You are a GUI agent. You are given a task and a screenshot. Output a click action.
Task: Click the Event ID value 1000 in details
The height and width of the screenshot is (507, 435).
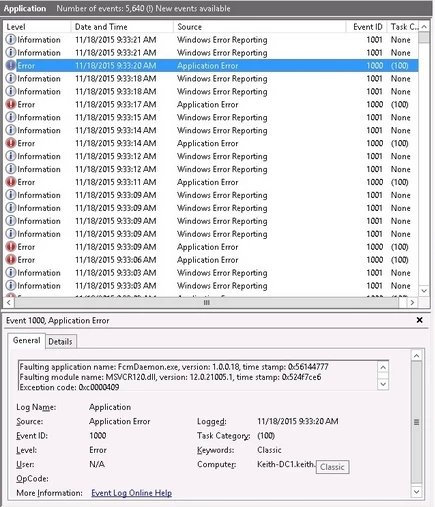tap(98, 436)
